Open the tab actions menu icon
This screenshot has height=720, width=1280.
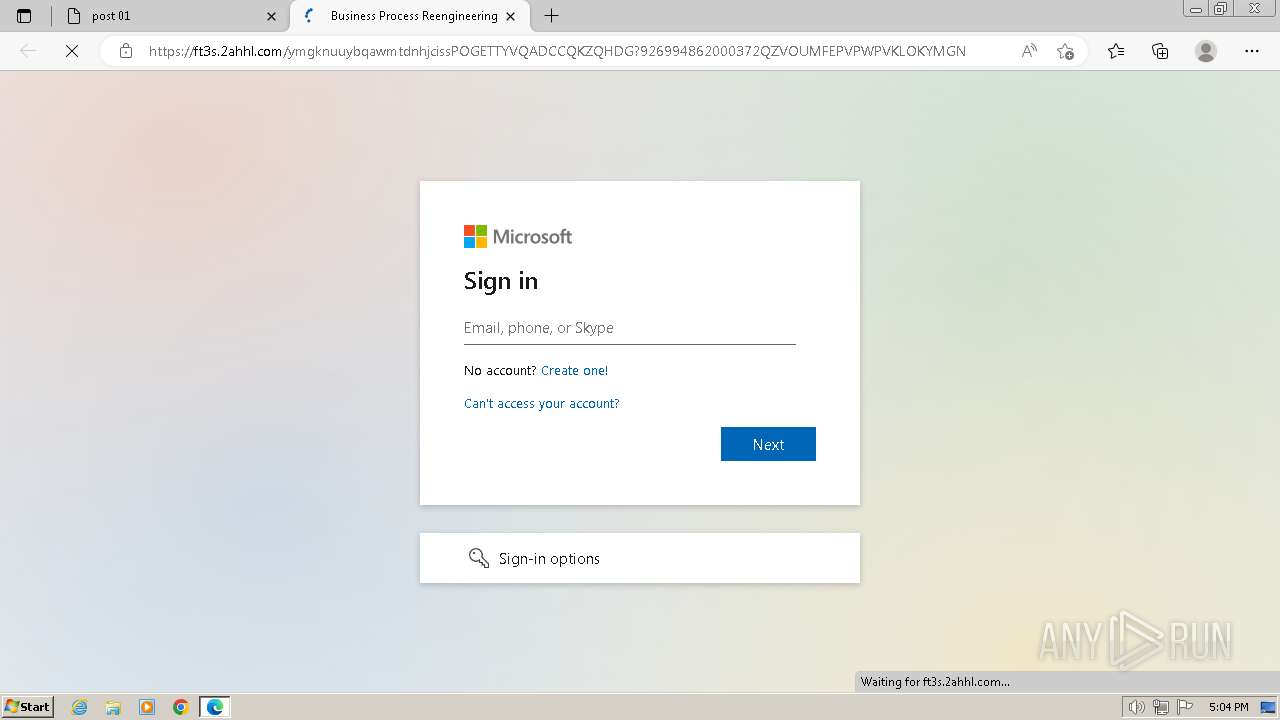[x=24, y=16]
